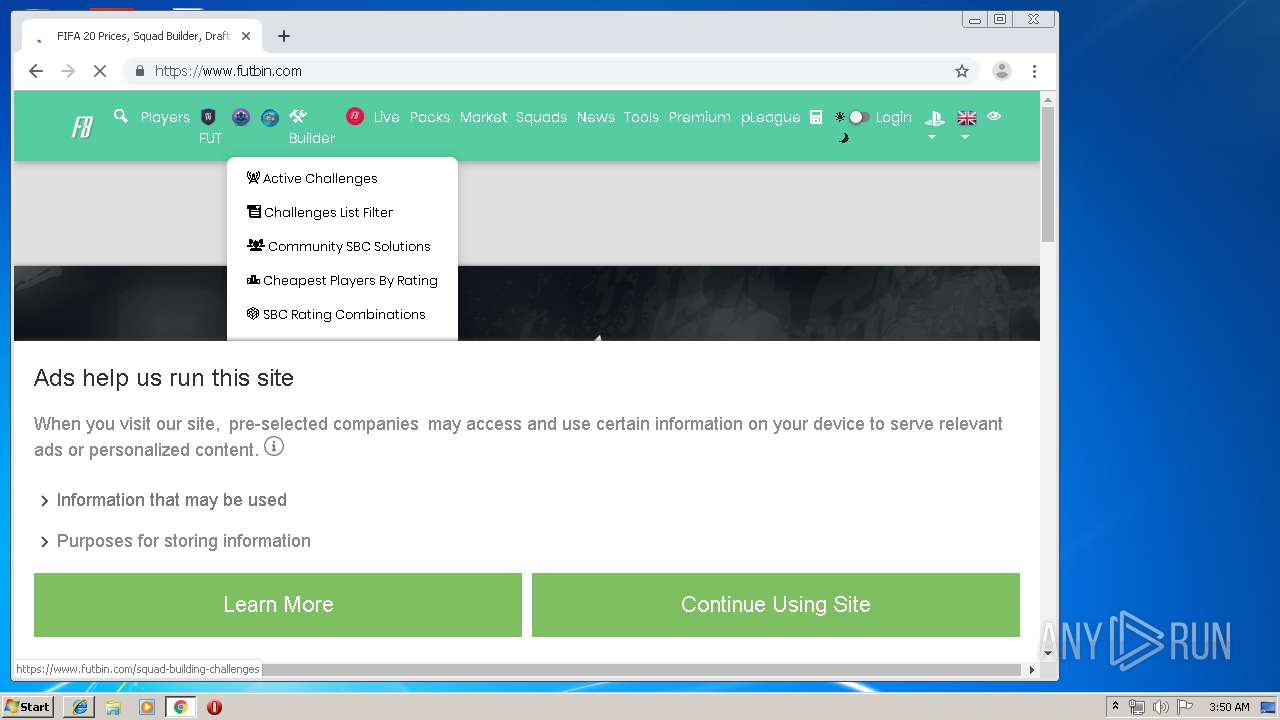Click the Learn More button
1280x720 pixels.
[x=278, y=605]
